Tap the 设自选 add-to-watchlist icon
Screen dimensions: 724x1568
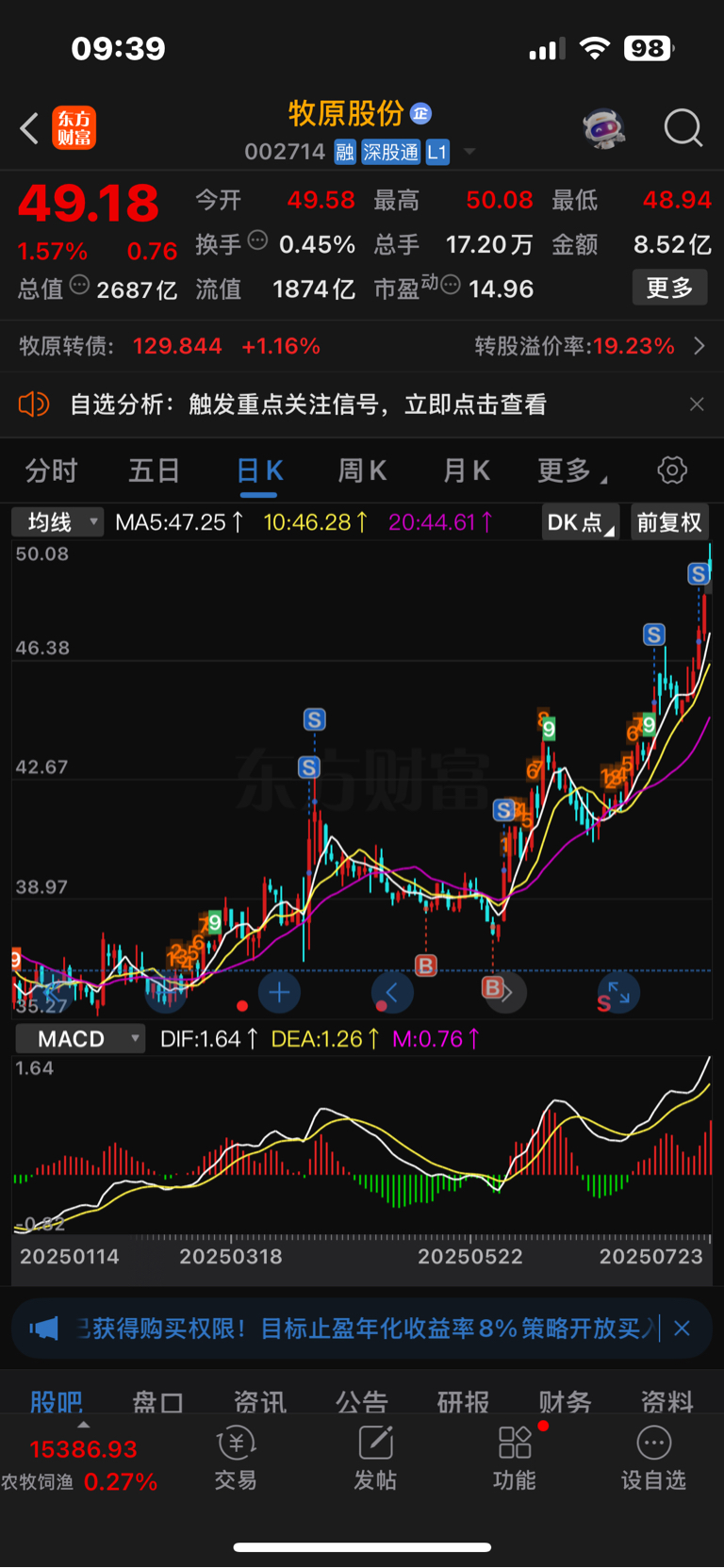(653, 1459)
